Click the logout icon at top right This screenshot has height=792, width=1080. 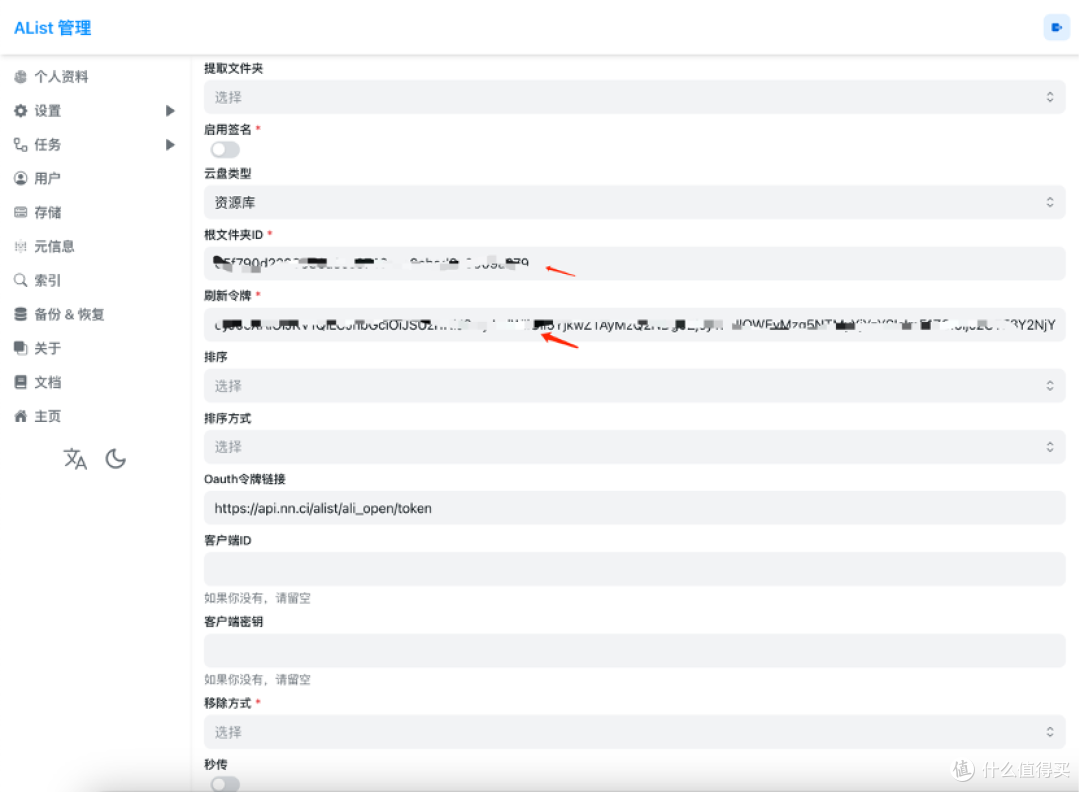[x=1056, y=28]
